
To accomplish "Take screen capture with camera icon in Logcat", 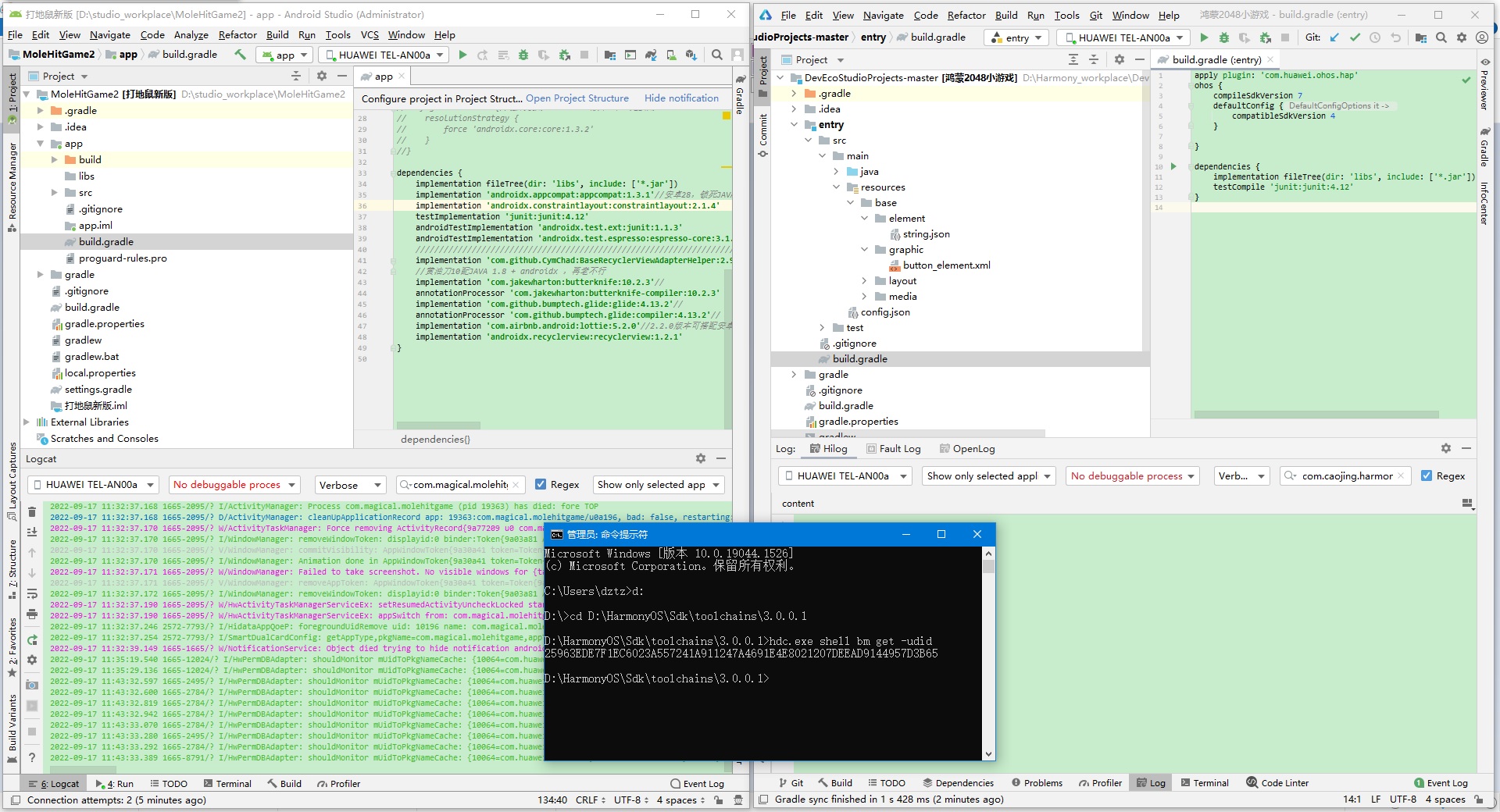I will (x=32, y=685).
